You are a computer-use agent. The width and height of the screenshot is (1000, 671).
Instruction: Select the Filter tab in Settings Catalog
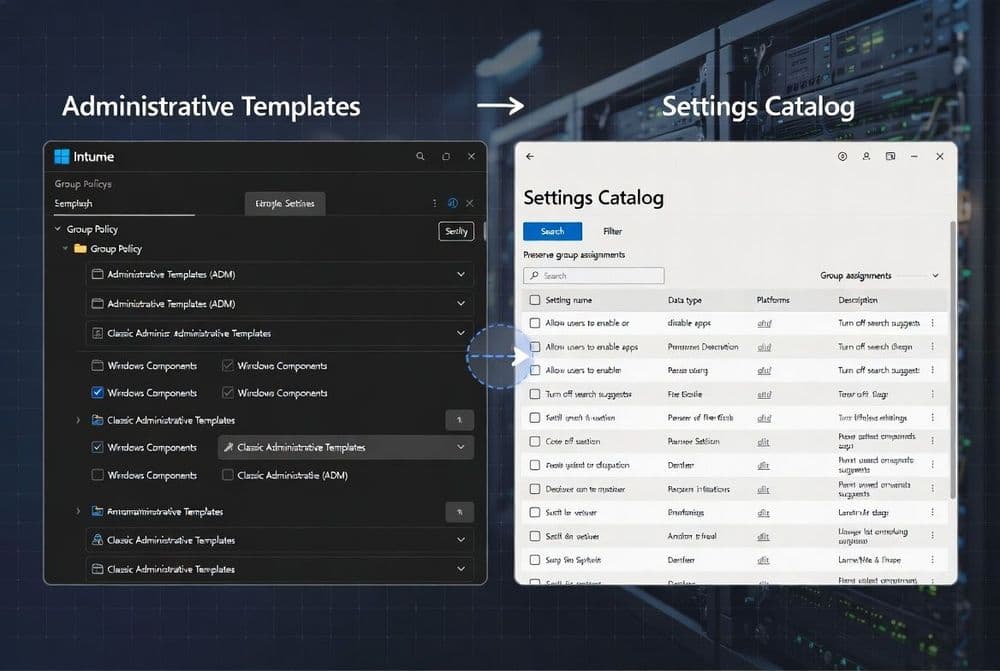tap(612, 231)
